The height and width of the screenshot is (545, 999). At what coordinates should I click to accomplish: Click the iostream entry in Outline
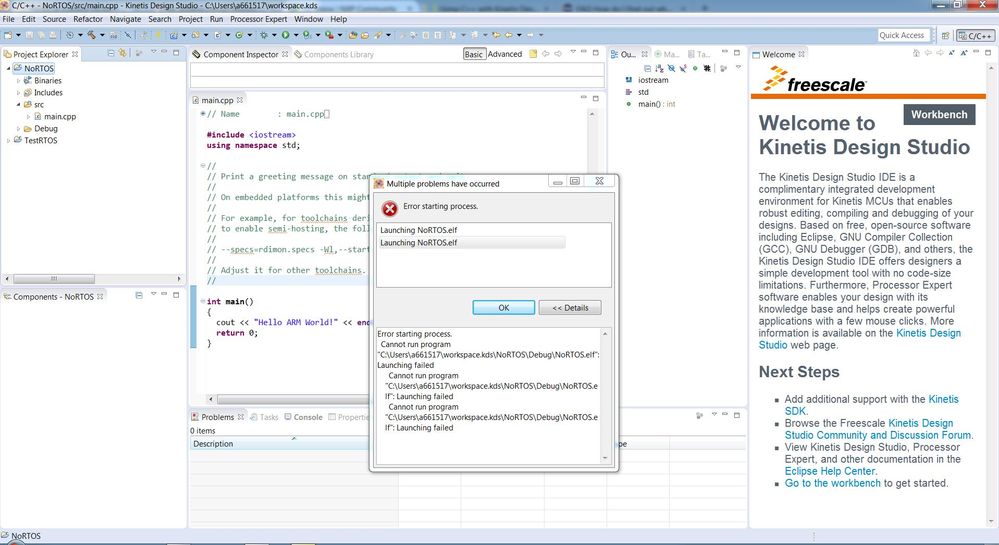coord(653,80)
